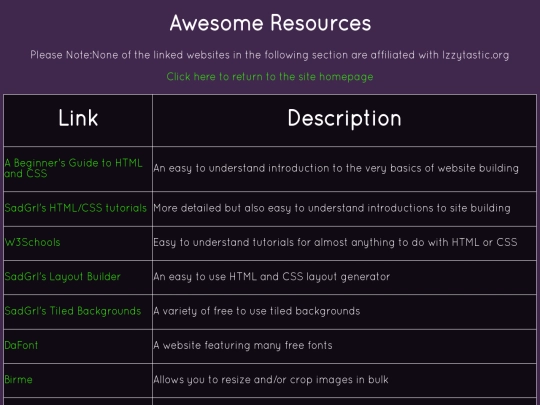
Task: Open SadGrl's Layout Builder link
Action: [x=62, y=277]
